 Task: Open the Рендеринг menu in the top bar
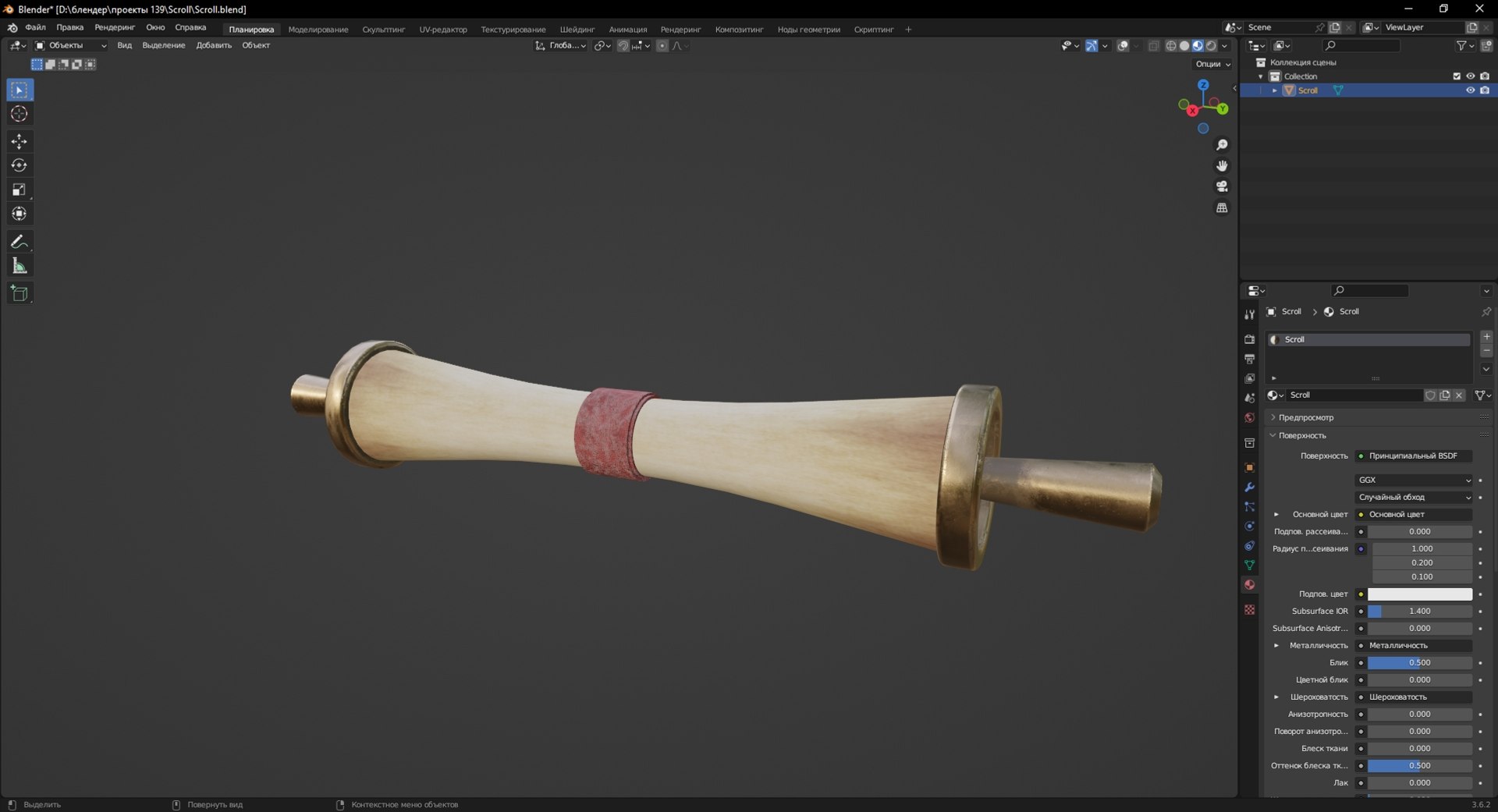coord(114,27)
